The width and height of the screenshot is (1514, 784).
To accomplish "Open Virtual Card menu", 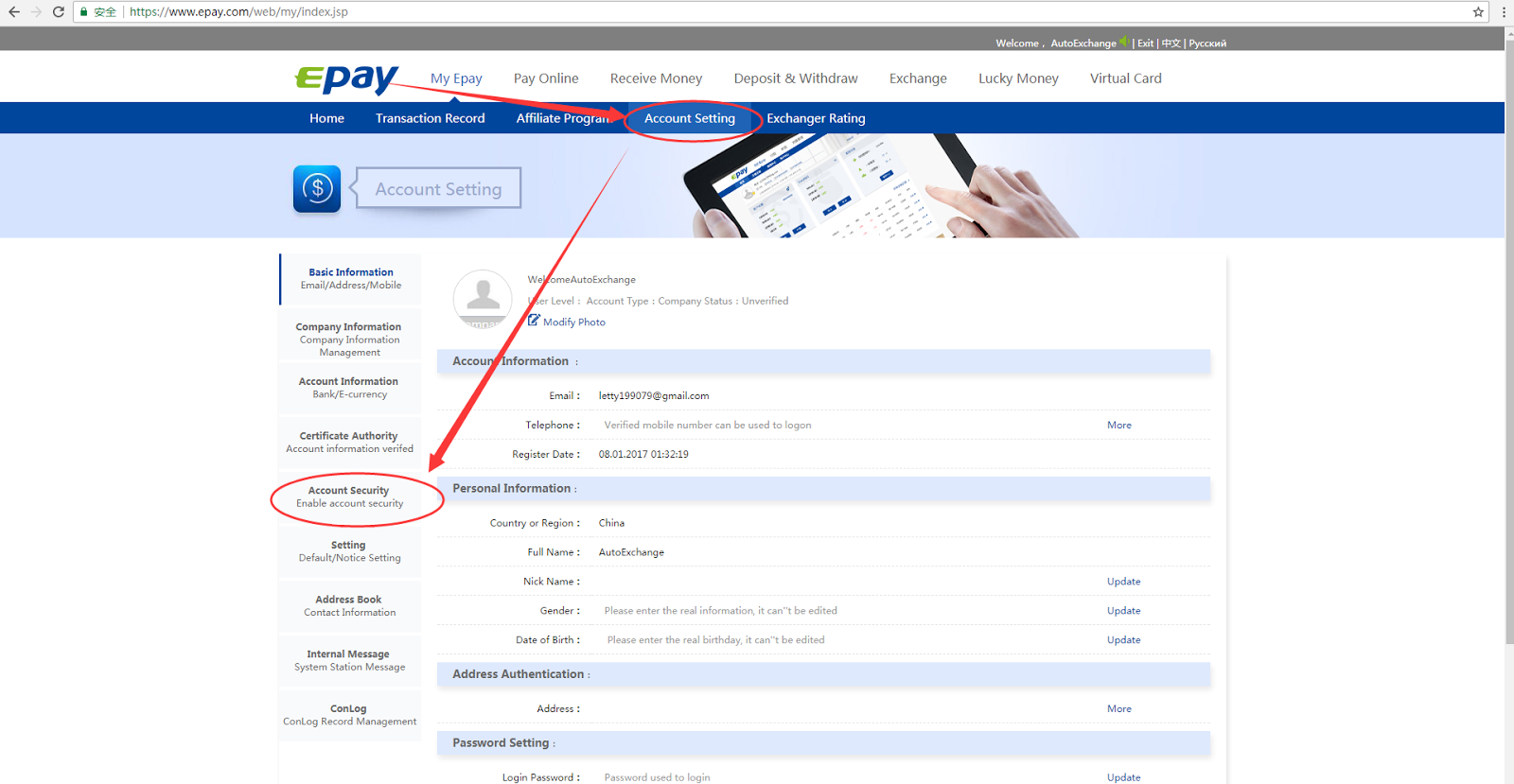I will [x=1126, y=78].
